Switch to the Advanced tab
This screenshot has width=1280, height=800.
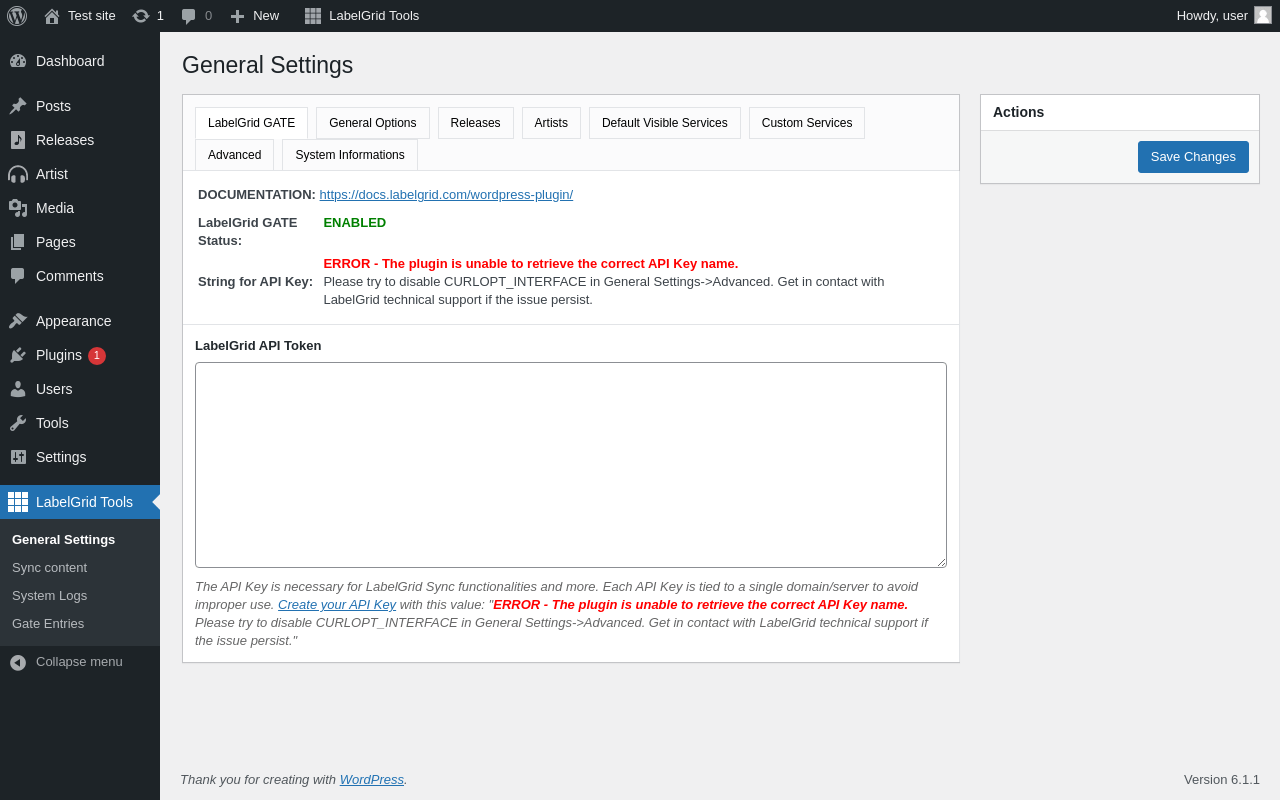click(x=234, y=155)
